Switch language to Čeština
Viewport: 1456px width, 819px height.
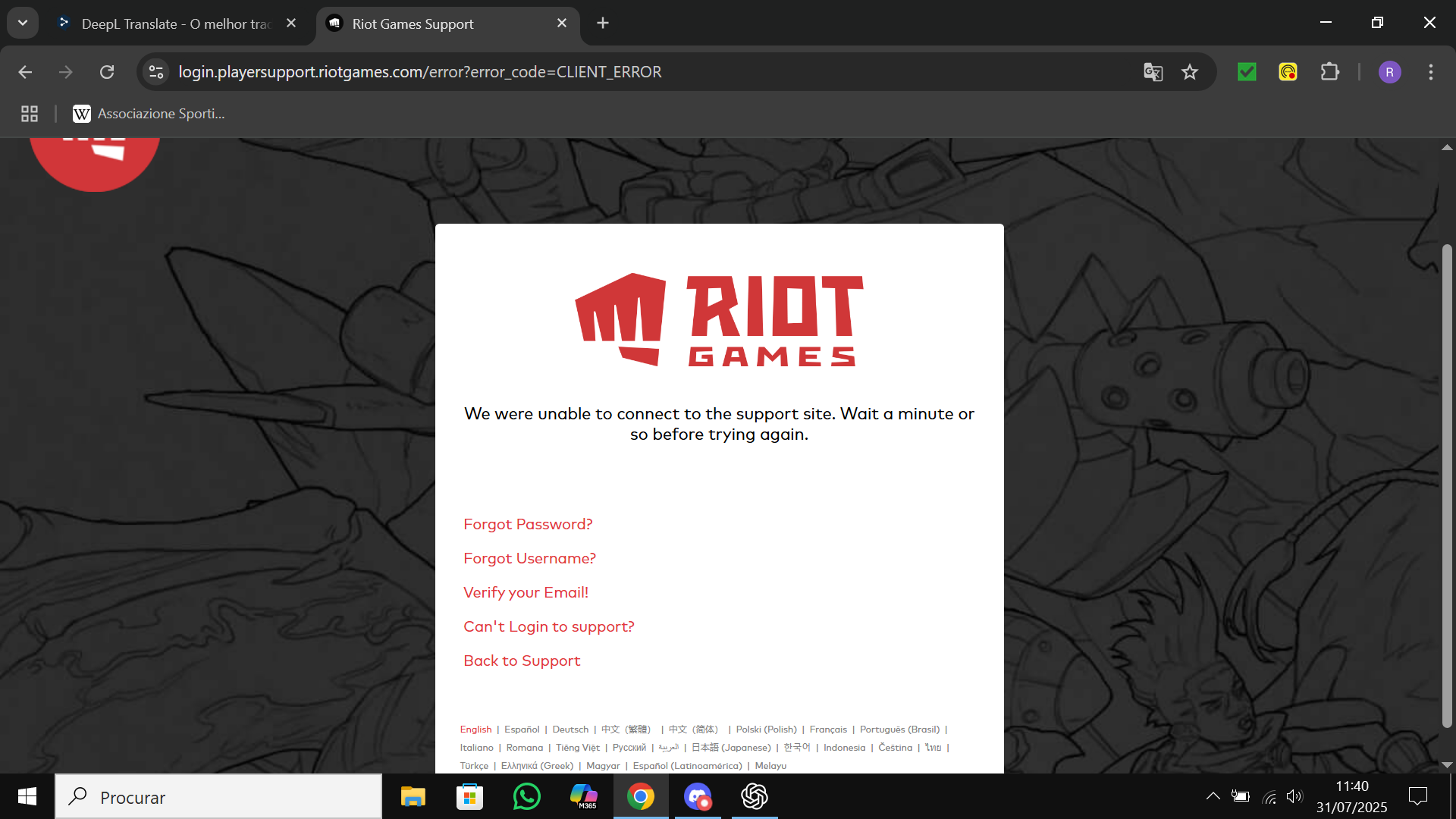tap(896, 748)
